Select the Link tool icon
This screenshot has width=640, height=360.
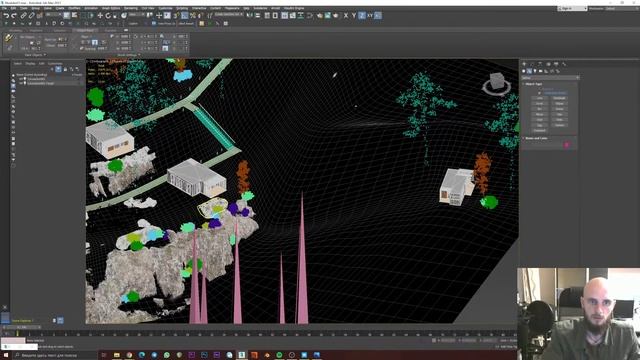(x=23, y=16)
